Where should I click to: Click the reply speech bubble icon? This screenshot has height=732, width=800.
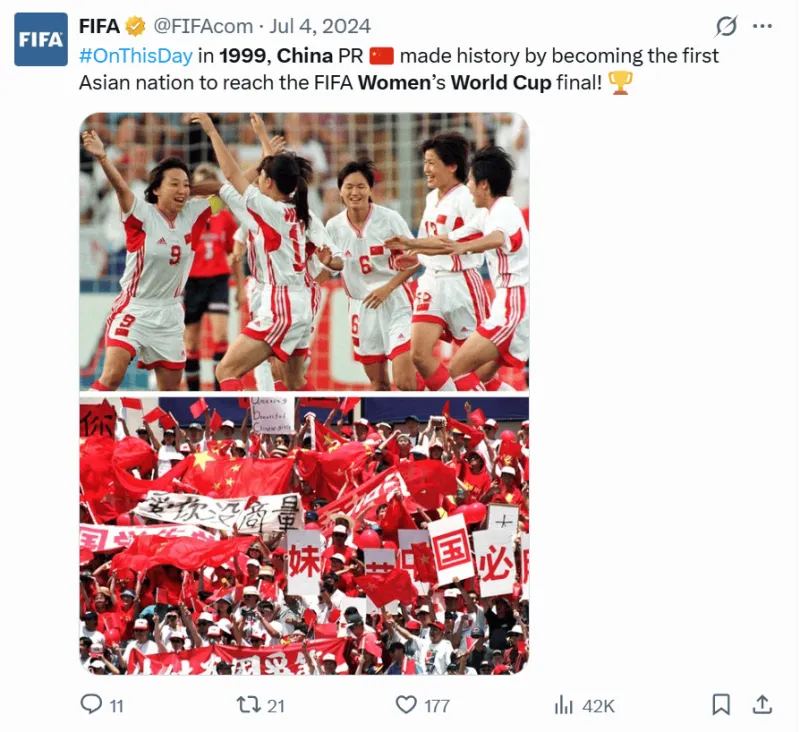pos(91,704)
